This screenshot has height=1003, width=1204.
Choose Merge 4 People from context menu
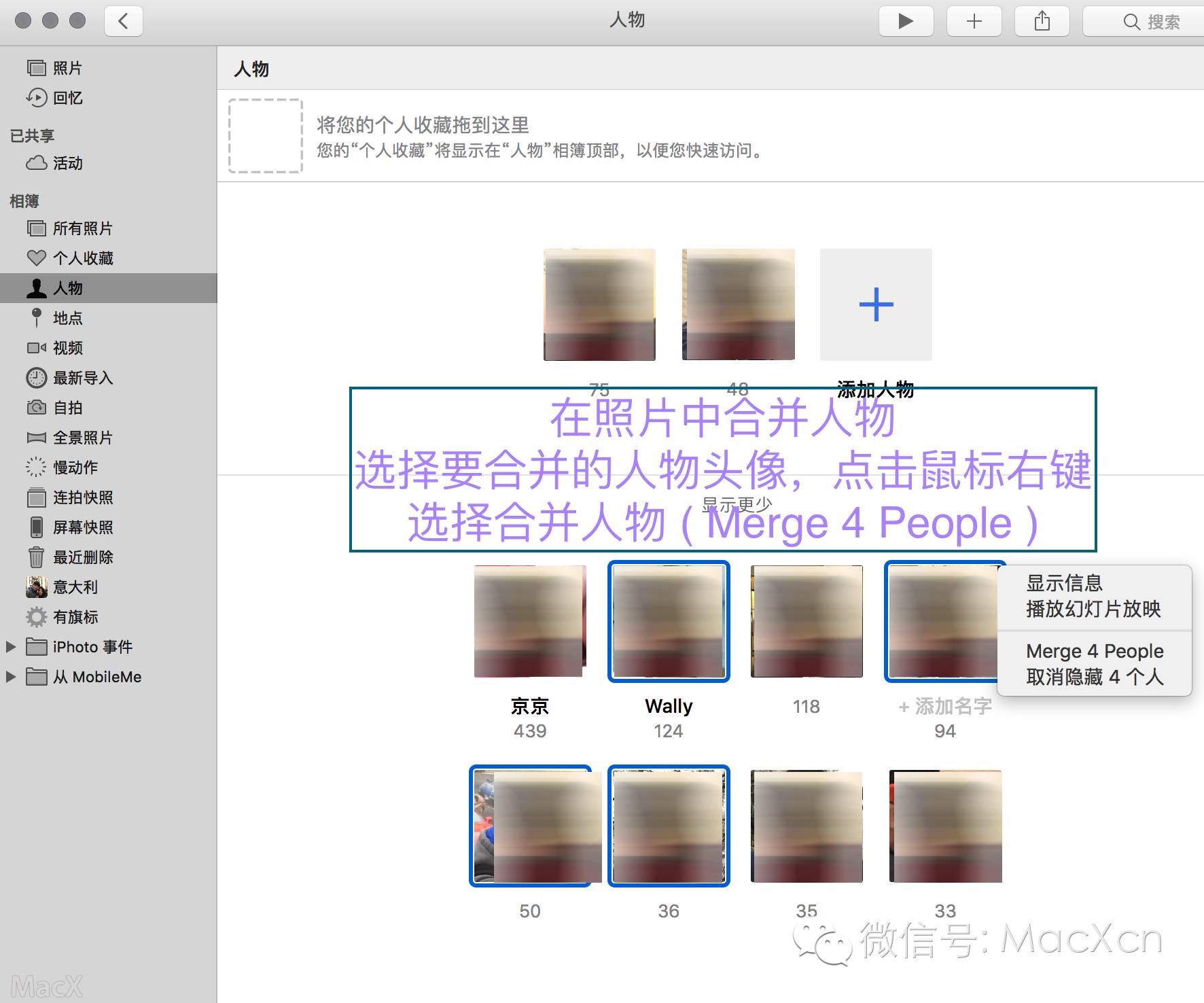[x=1094, y=651]
